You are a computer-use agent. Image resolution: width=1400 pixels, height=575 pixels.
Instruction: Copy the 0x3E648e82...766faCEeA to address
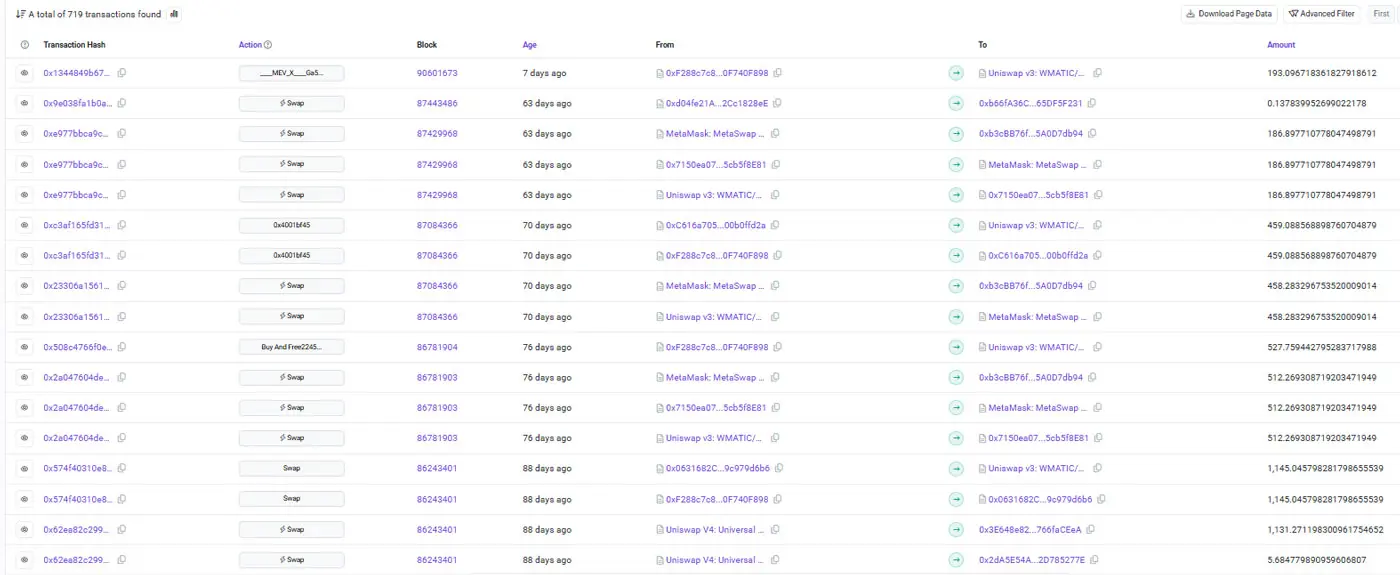coord(1090,529)
